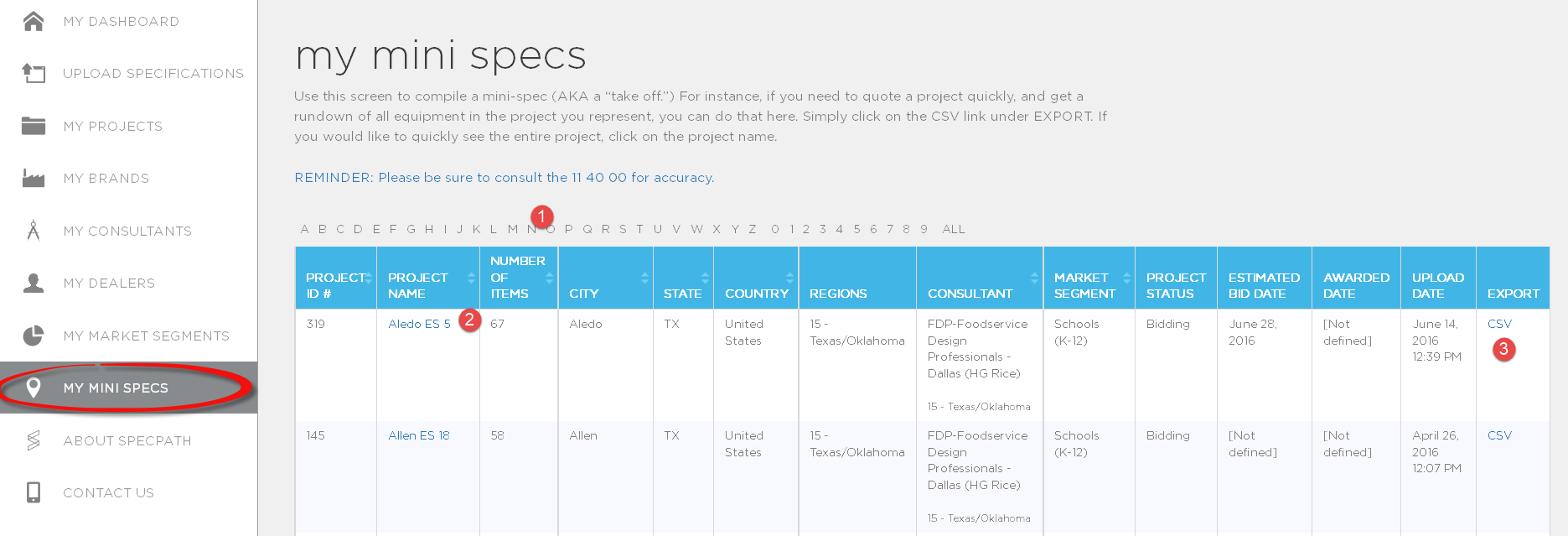Click the My Brands factory icon
The image size is (1568, 536).
pyautogui.click(x=34, y=178)
